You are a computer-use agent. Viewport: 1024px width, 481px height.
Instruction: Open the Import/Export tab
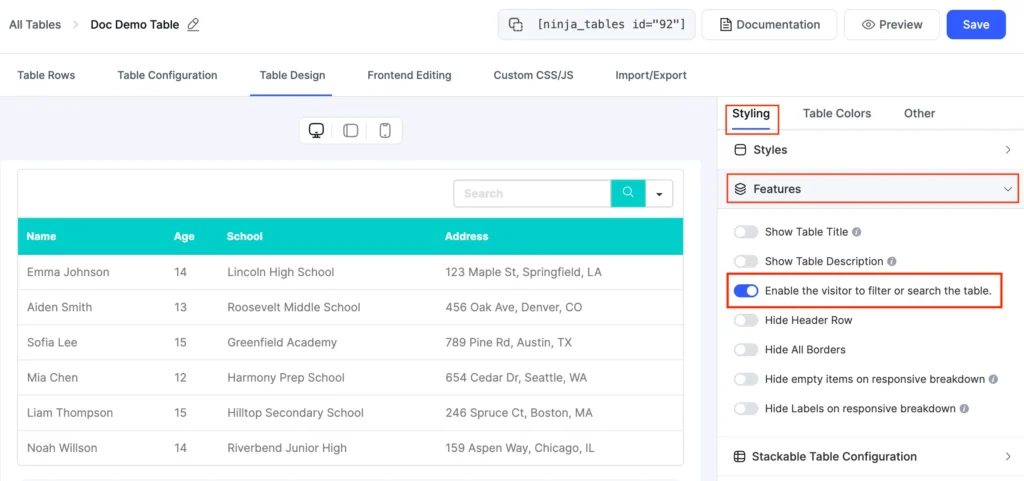point(651,75)
